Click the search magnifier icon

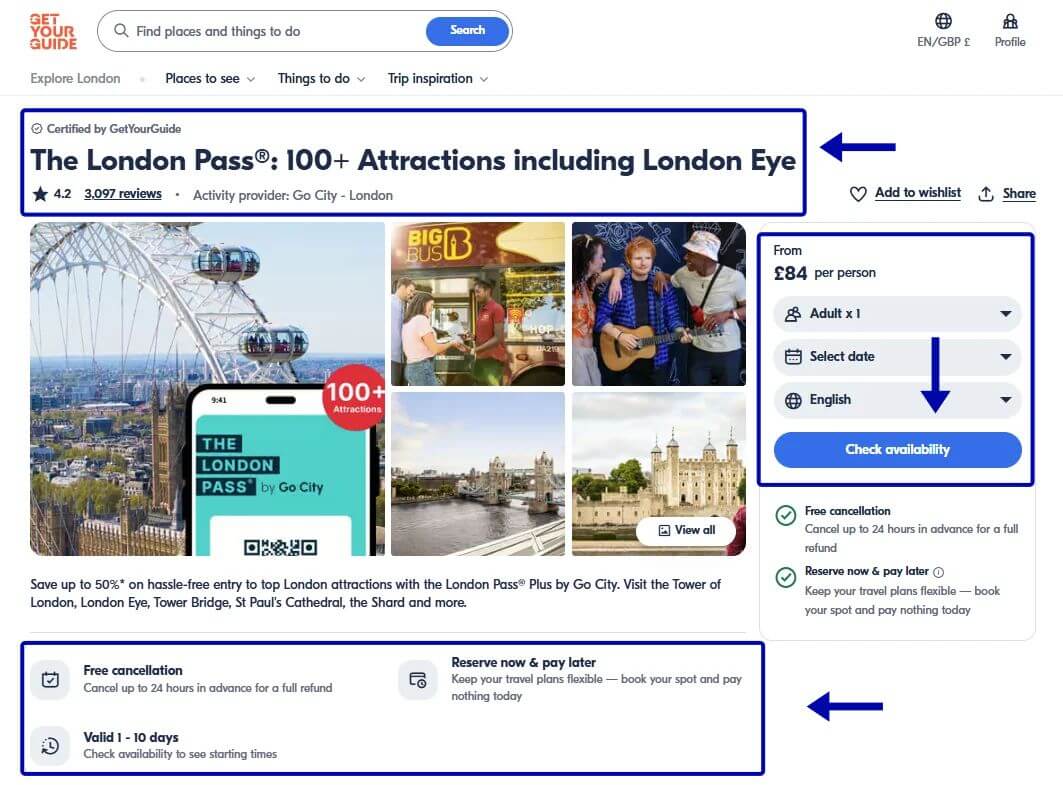coord(121,31)
